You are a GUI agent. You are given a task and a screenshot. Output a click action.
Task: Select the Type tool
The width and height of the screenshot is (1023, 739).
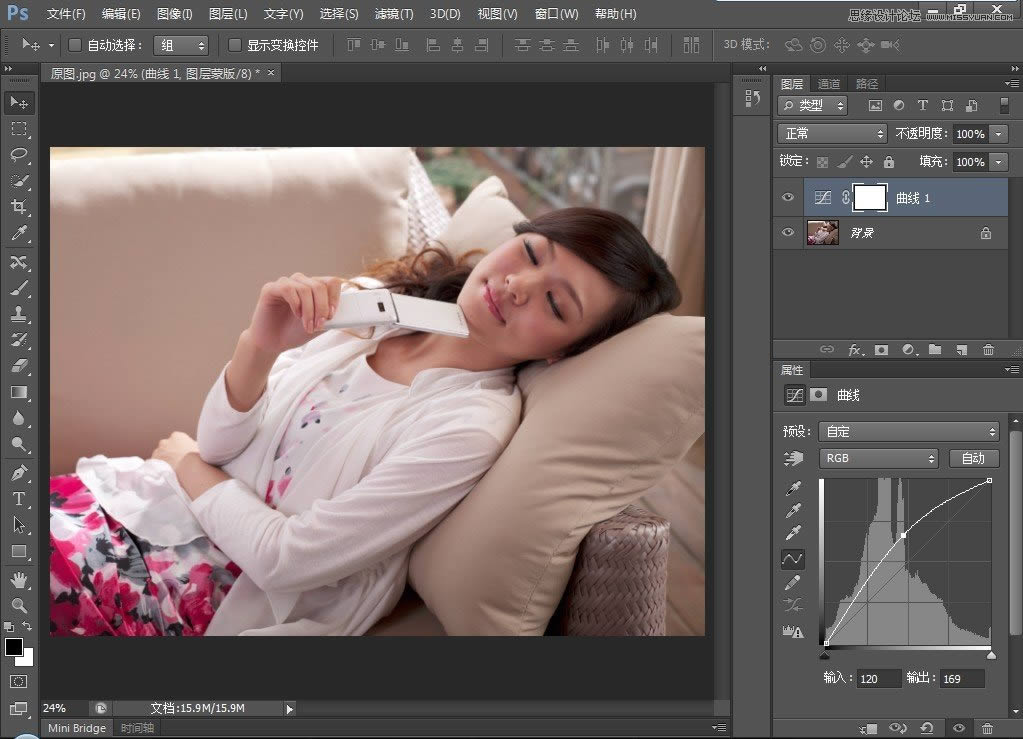pyautogui.click(x=19, y=498)
